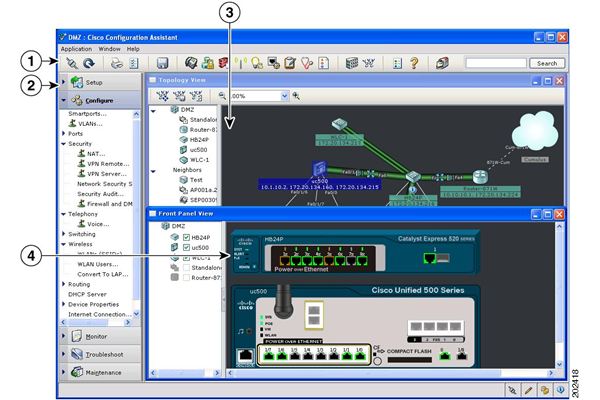
Task: Open the Troubleshoot section
Action: pyautogui.click(x=101, y=354)
